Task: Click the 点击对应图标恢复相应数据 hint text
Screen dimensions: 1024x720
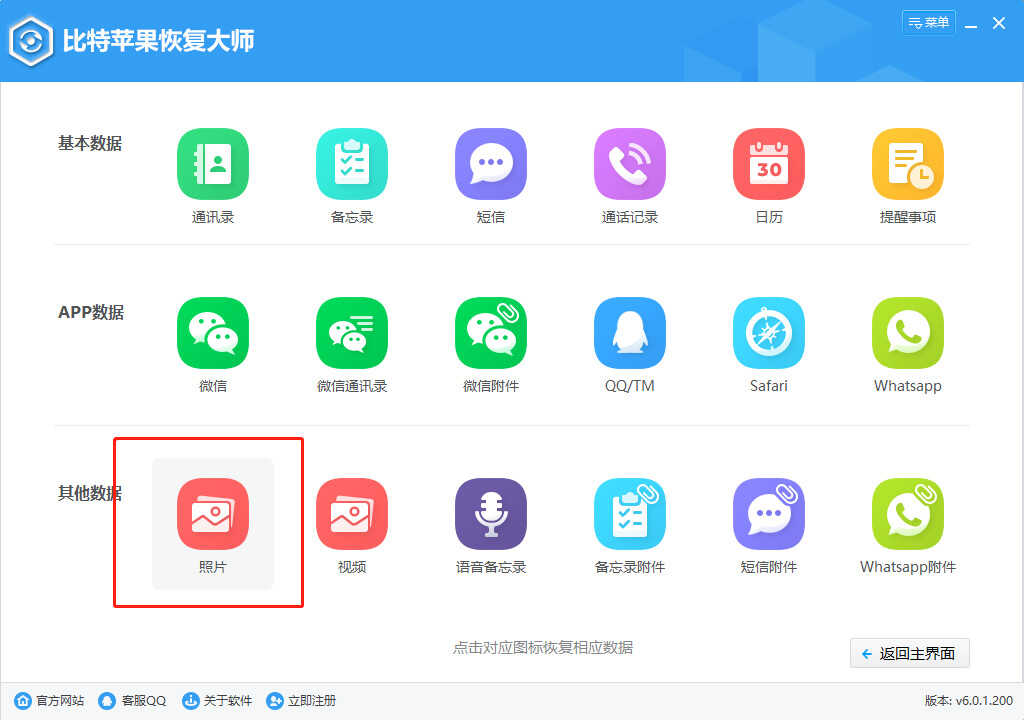Action: click(543, 647)
